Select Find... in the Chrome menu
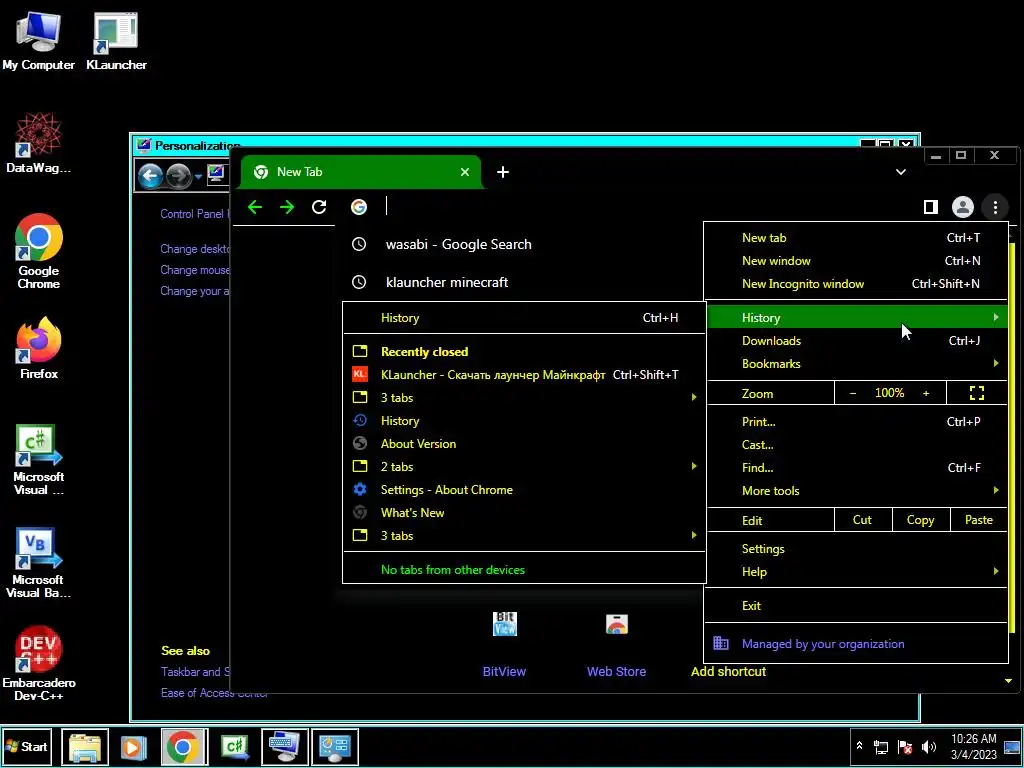Screen dimensions: 1024x768 (857, 468)
